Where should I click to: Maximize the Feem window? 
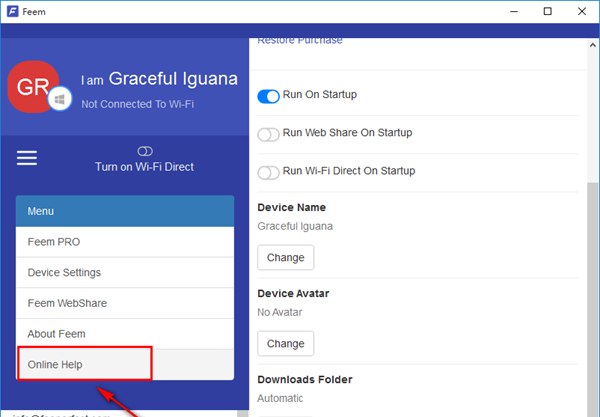tap(548, 11)
